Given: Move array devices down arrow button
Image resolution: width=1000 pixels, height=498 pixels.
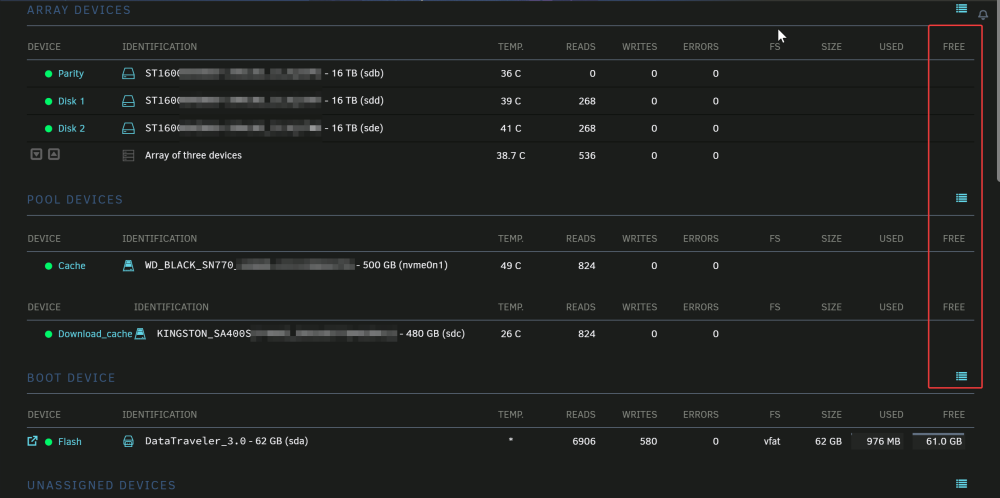Looking at the screenshot, I should pos(36,154).
